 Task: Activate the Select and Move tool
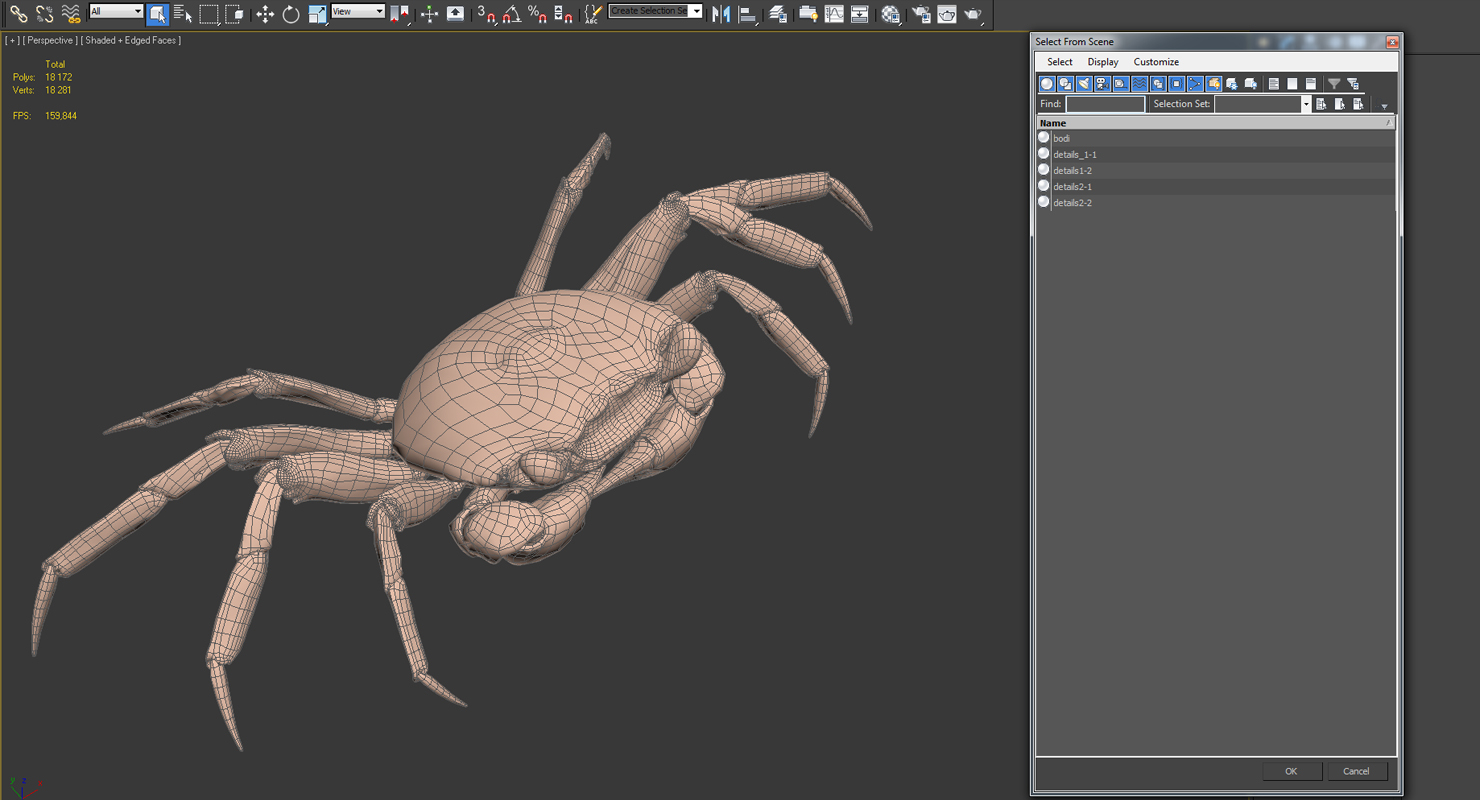(265, 14)
